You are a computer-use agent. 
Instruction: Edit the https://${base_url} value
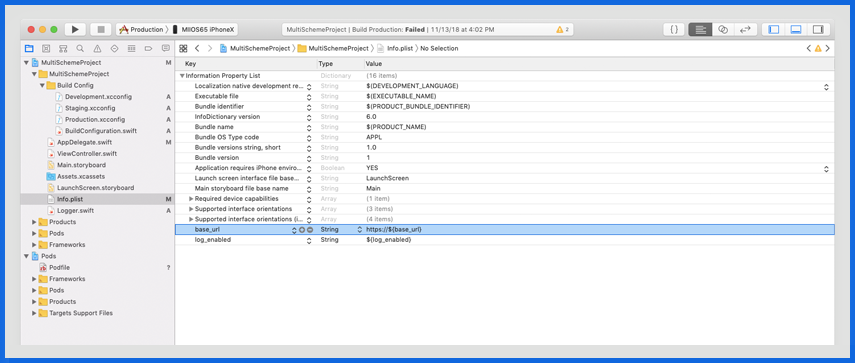pos(394,230)
